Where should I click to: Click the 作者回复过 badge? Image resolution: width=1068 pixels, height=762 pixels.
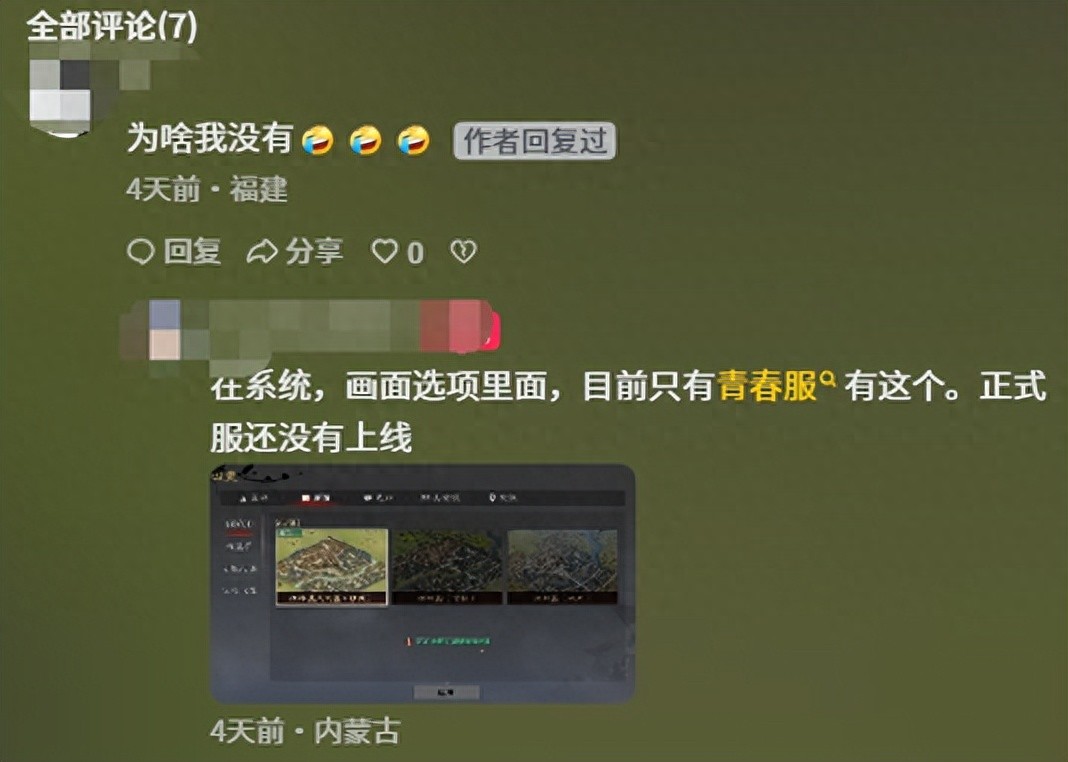535,141
